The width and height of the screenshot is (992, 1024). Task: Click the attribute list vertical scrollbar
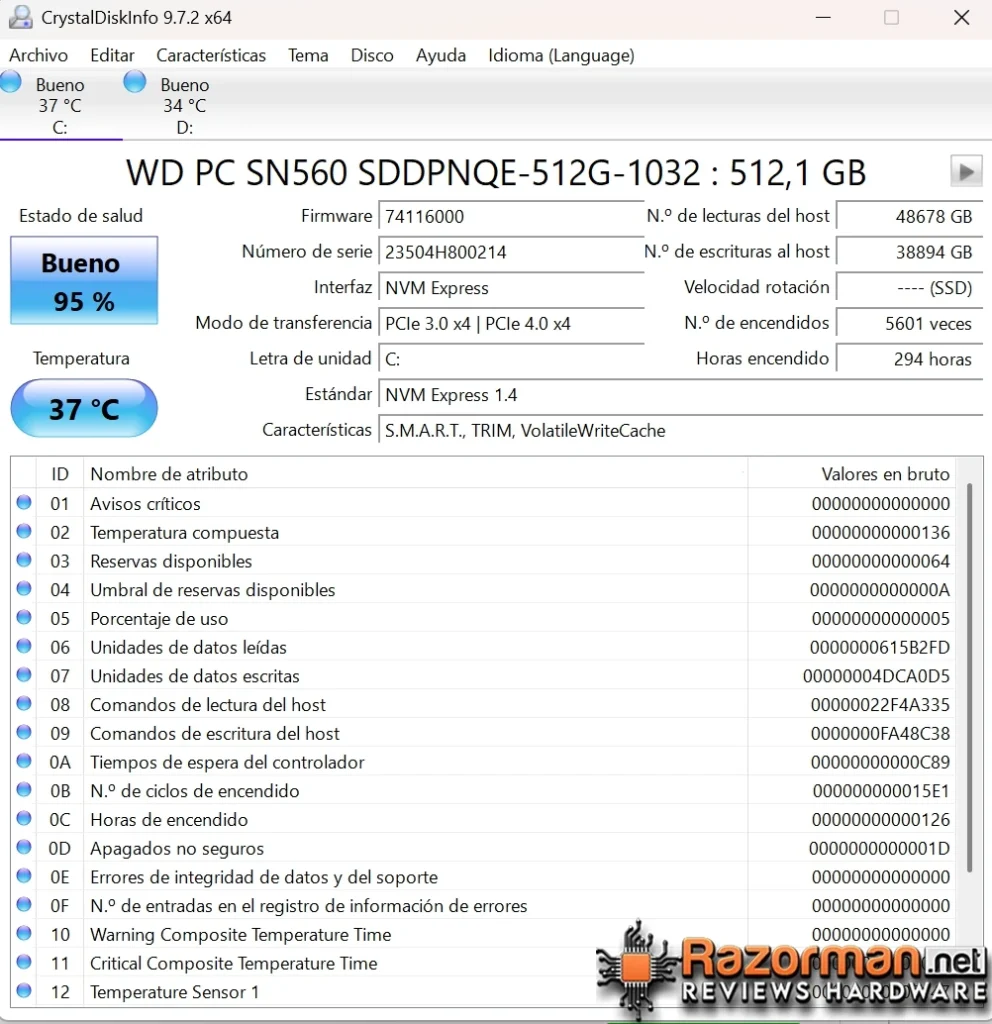970,677
